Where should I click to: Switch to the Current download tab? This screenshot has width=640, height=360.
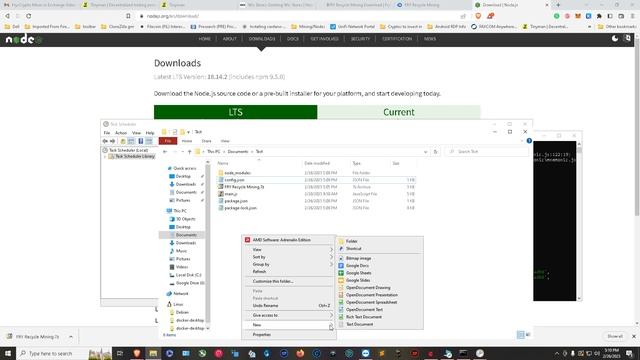click(x=399, y=112)
